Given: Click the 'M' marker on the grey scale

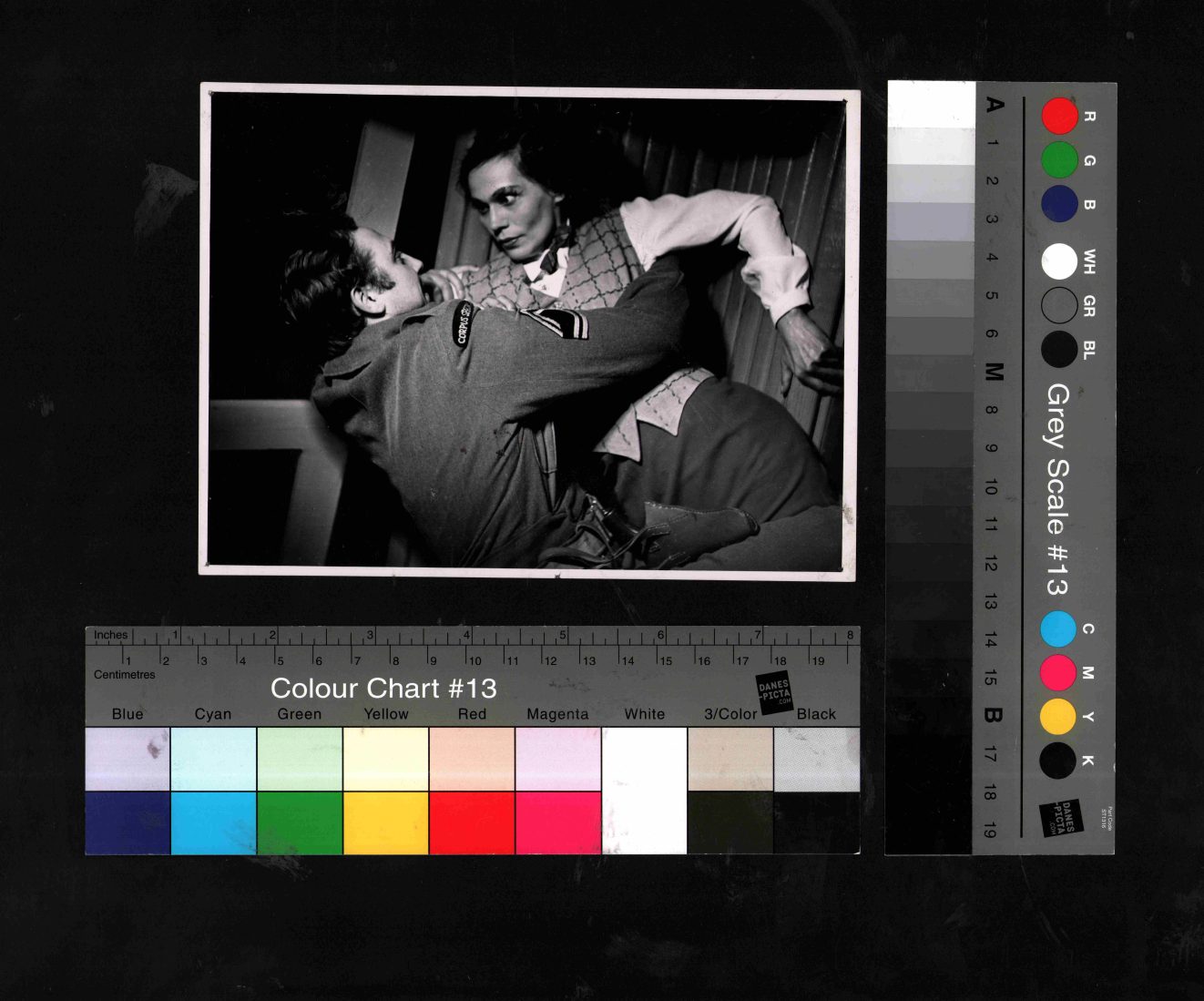Looking at the screenshot, I should tap(994, 372).
